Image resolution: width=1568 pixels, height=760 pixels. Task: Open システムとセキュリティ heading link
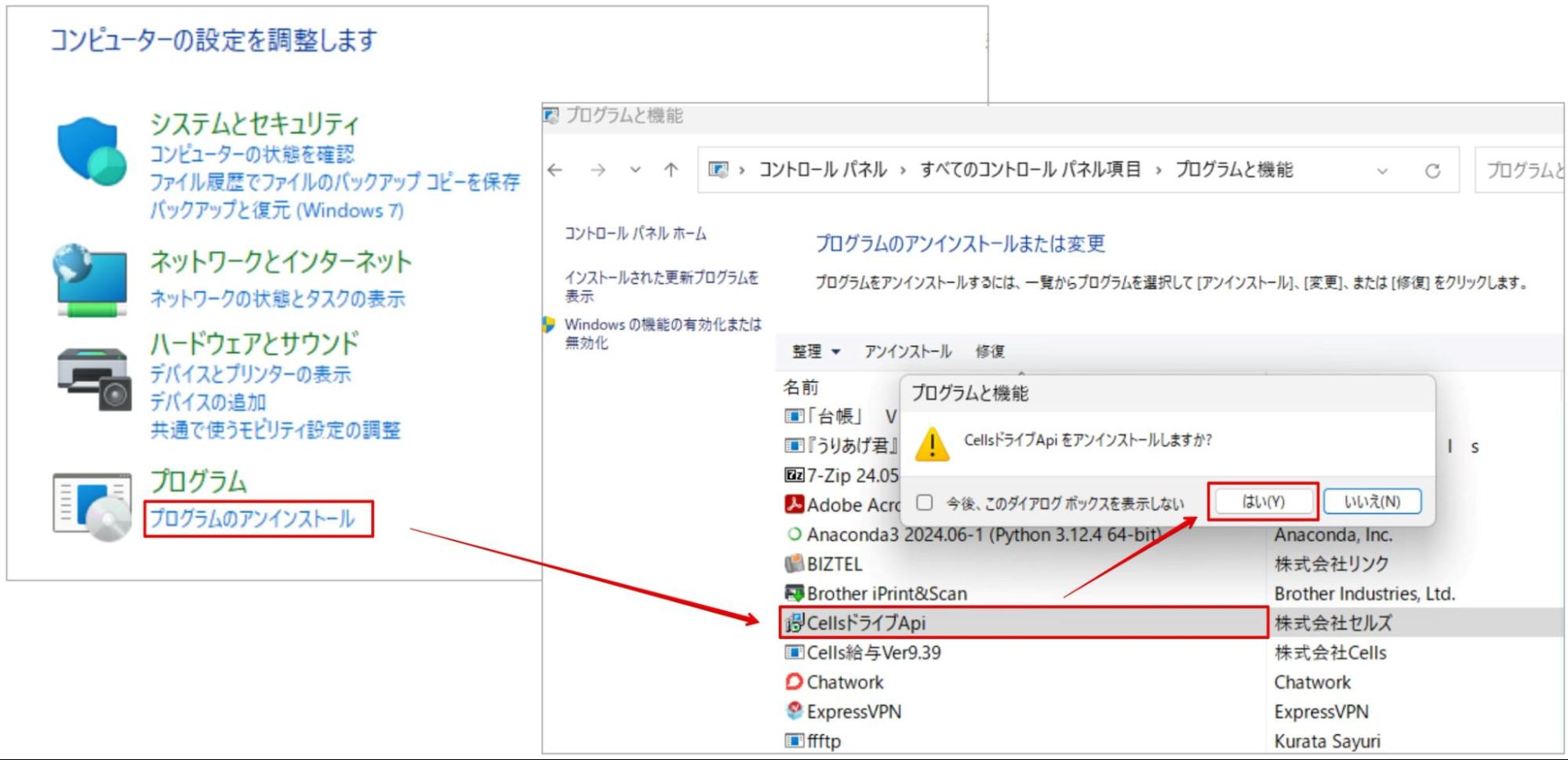click(254, 123)
